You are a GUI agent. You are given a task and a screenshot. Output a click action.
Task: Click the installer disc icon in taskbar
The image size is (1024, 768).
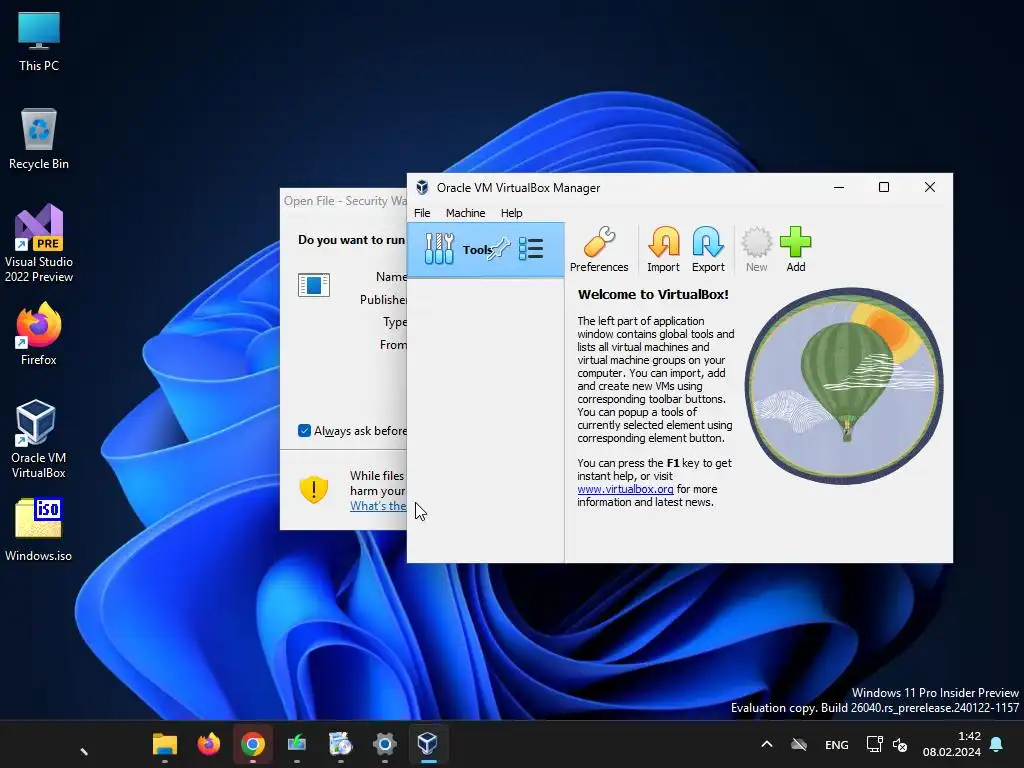click(x=340, y=744)
